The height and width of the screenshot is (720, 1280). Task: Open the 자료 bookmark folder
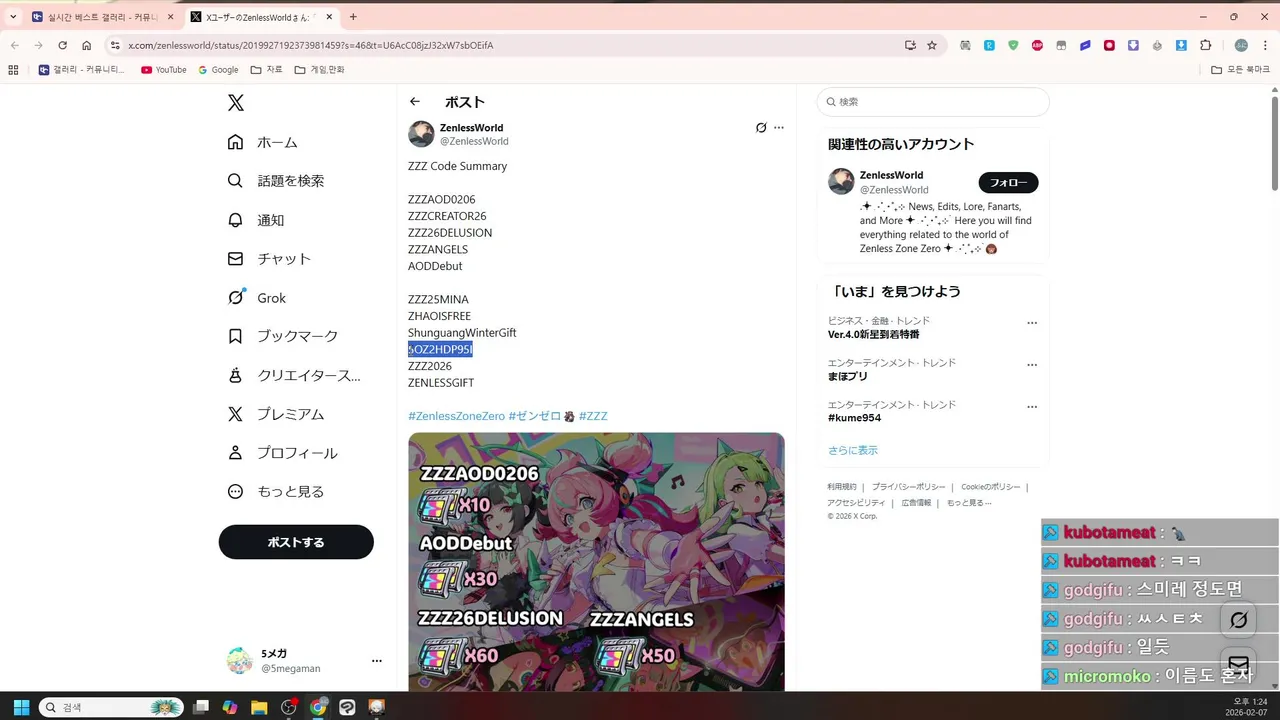click(266, 70)
